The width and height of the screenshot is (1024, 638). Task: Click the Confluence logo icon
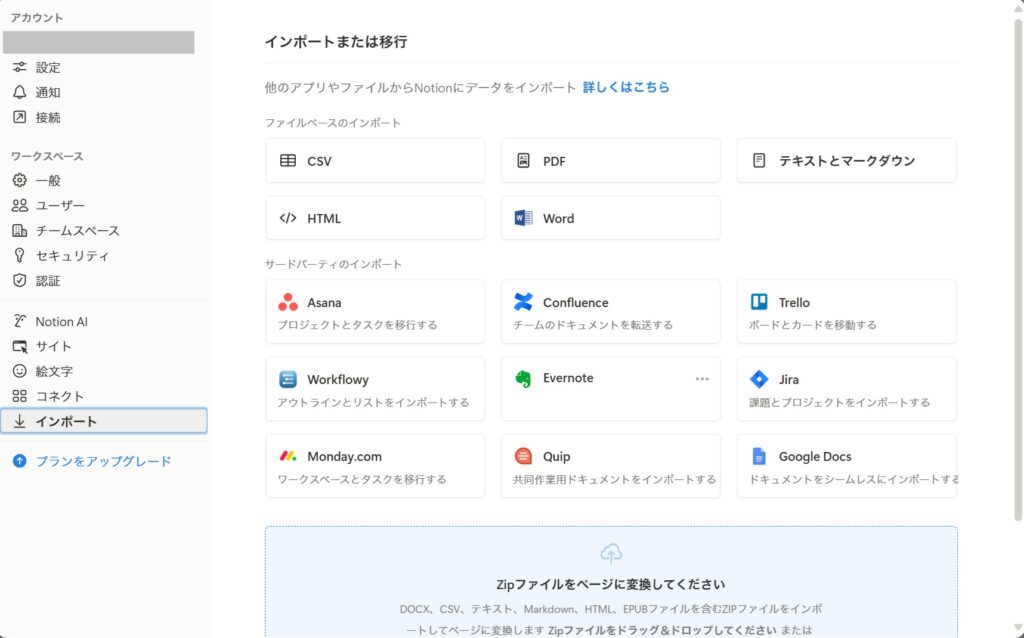523,302
